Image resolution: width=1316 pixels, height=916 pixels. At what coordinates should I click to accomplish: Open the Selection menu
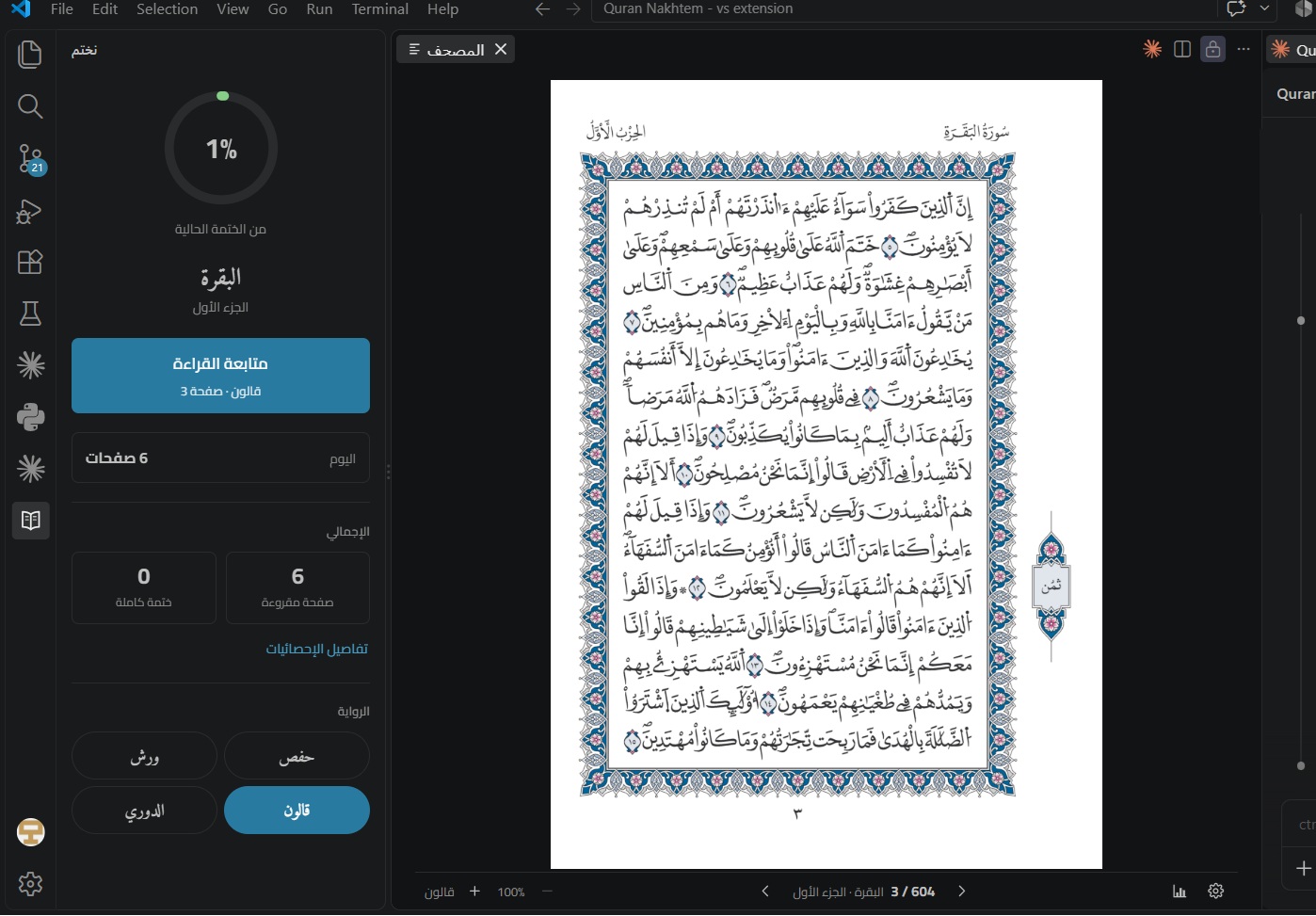click(x=167, y=9)
